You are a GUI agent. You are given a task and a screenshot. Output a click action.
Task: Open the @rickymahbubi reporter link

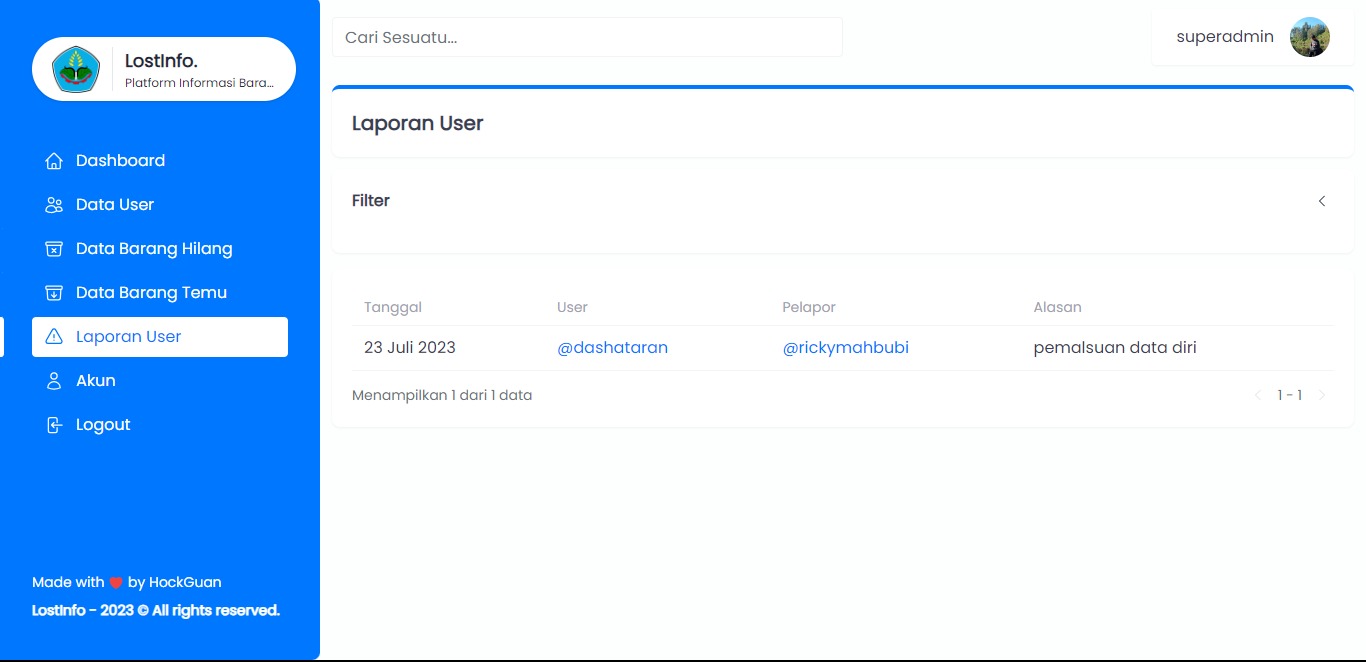coord(845,348)
